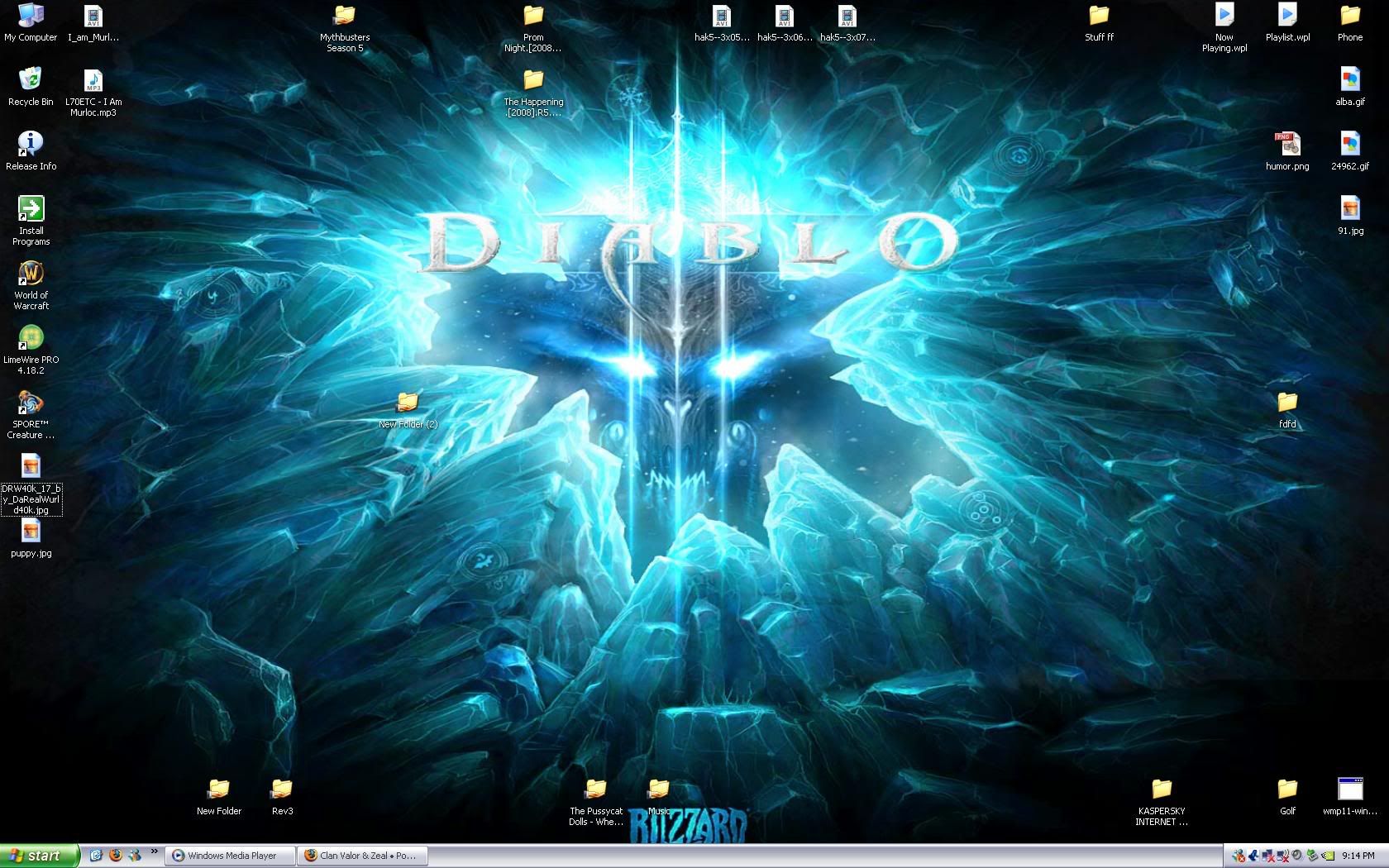Select the New Folder icon beside Rev3
Image resolution: width=1389 pixels, height=868 pixels.
tap(219, 796)
